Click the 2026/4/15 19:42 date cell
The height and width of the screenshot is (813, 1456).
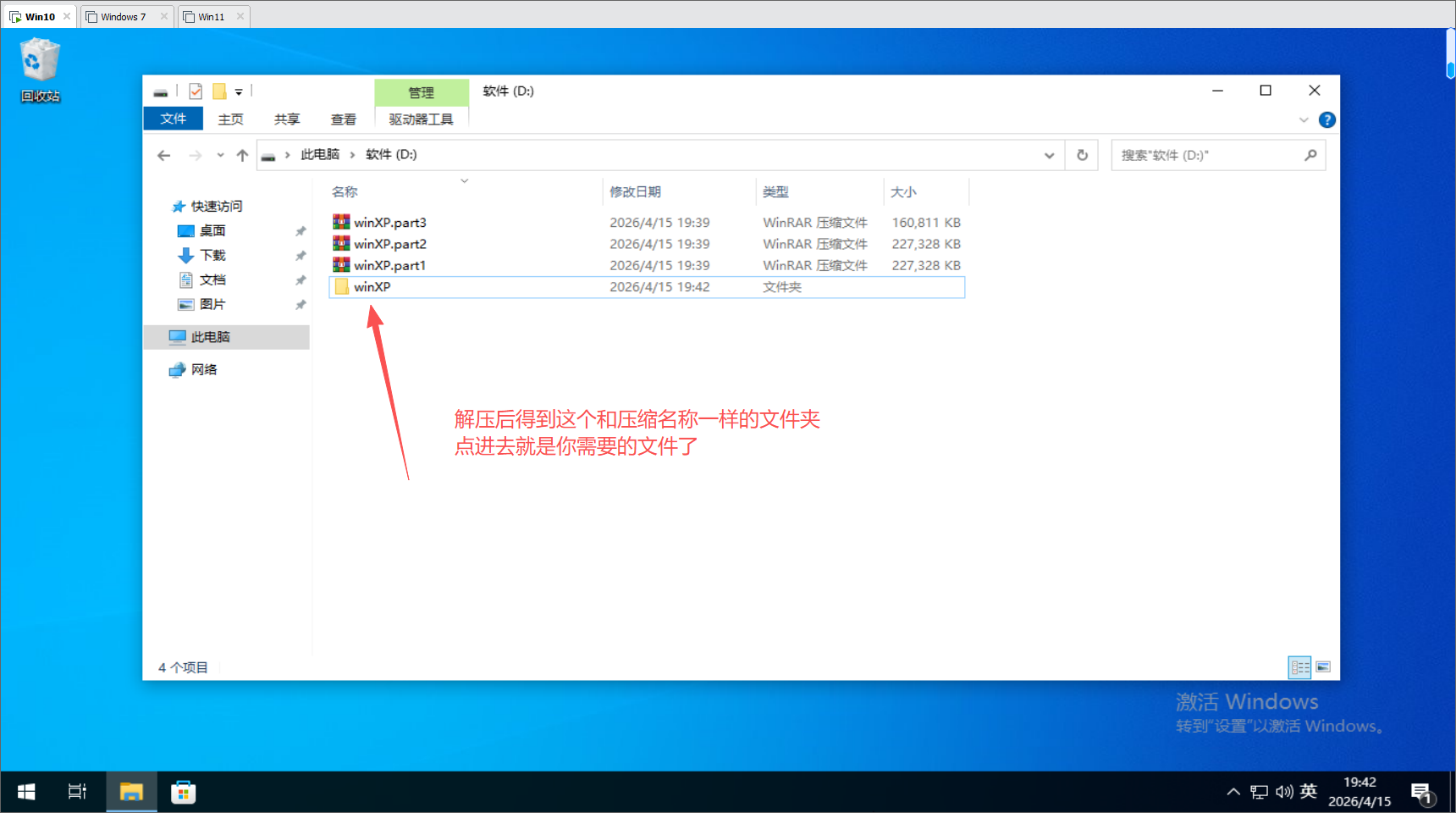click(659, 287)
